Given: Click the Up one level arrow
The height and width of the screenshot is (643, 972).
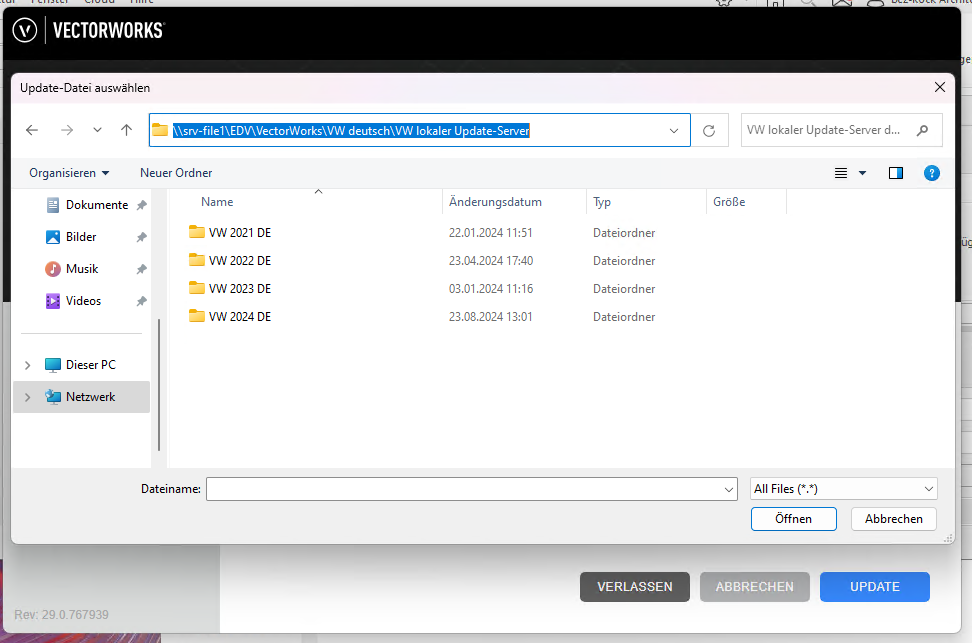Looking at the screenshot, I should click(x=126, y=130).
